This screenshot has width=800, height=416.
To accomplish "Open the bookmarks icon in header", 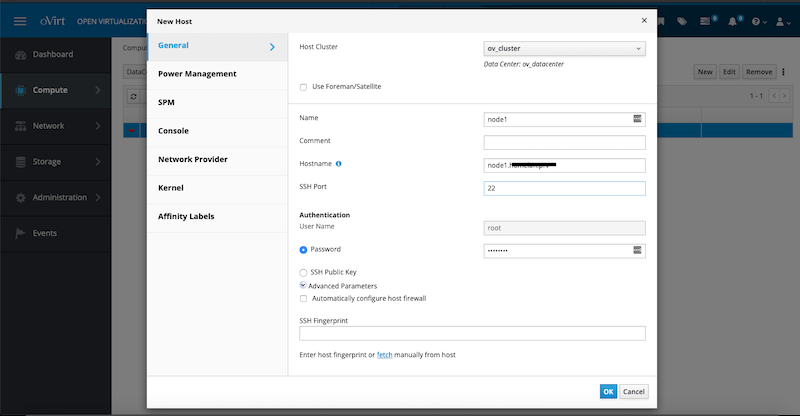I will pyautogui.click(x=661, y=21).
